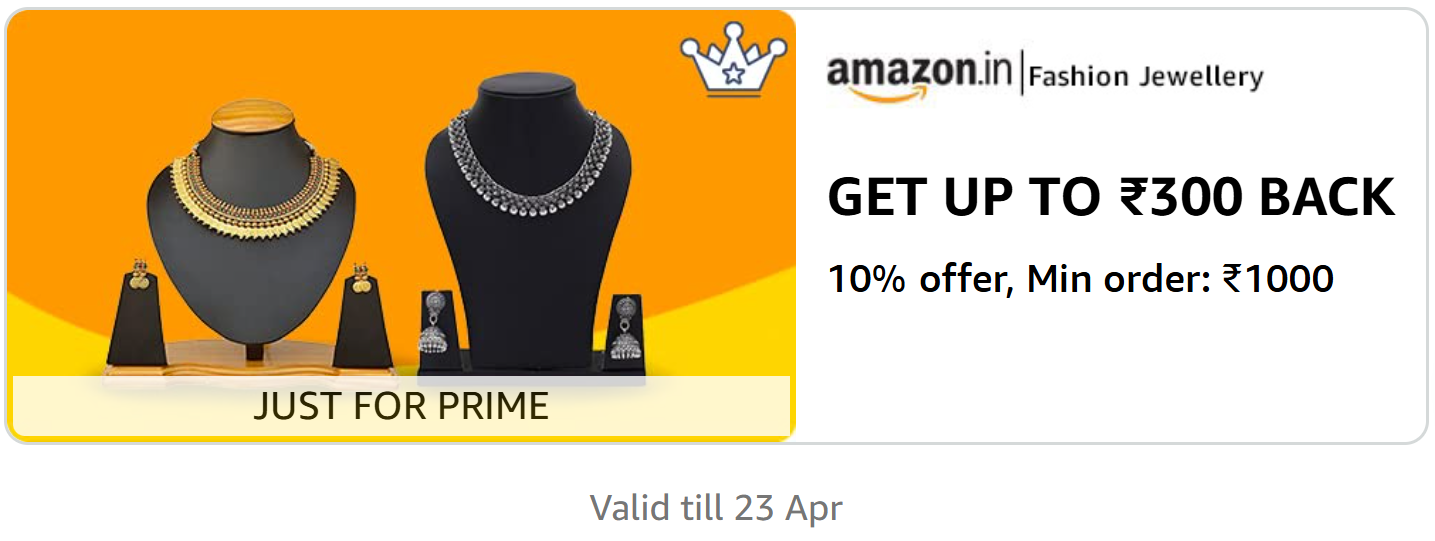Select the gold necklace on grey bust

[x=250, y=190]
